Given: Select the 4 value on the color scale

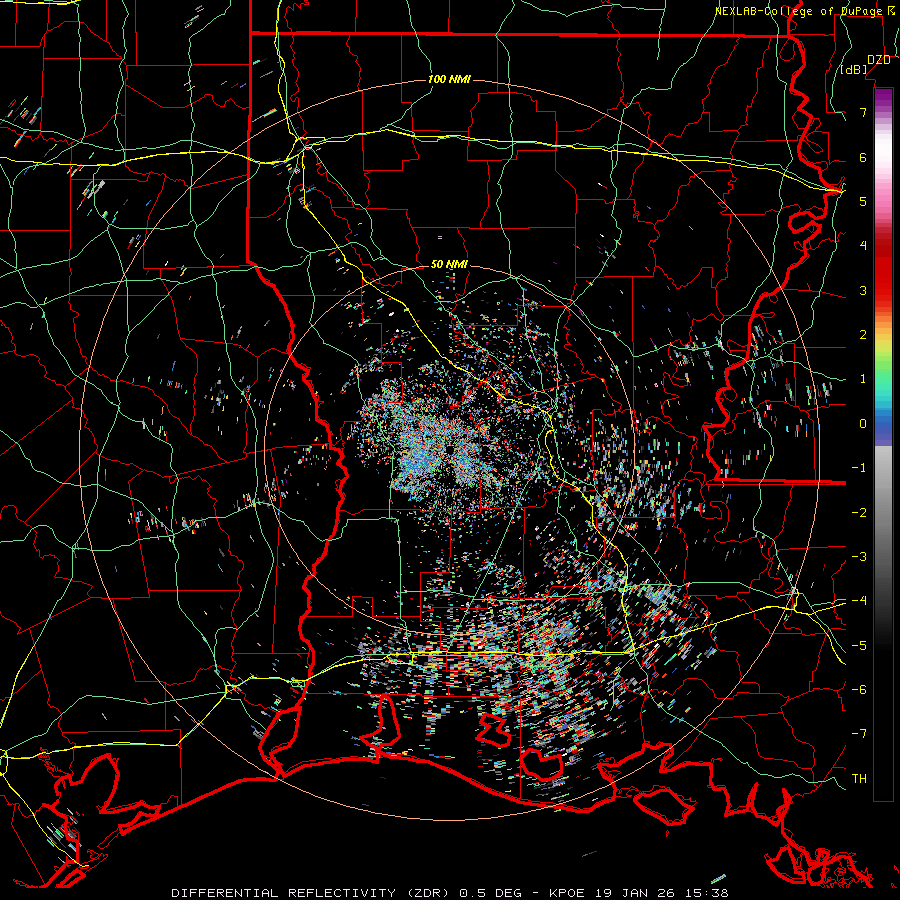Looking at the screenshot, I should (x=863, y=246).
